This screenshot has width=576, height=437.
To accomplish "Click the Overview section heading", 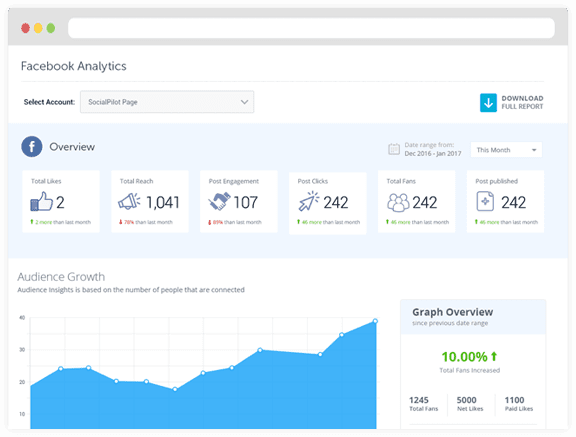I will [x=72, y=147].
